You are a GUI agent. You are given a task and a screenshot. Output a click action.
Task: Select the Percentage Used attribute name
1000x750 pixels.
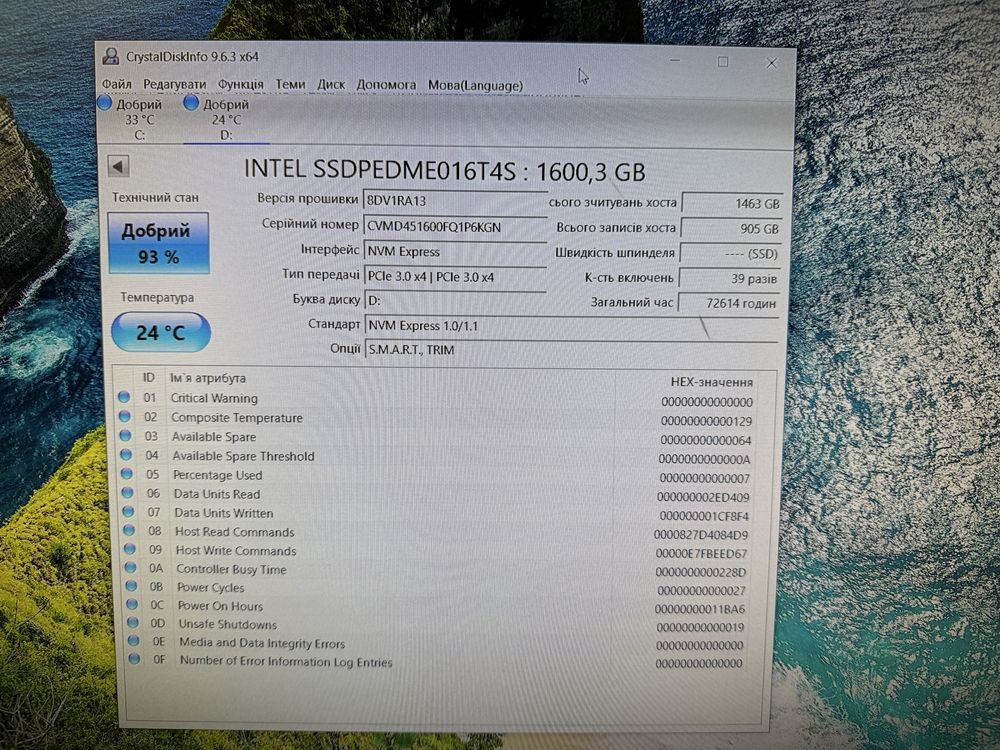click(x=217, y=475)
